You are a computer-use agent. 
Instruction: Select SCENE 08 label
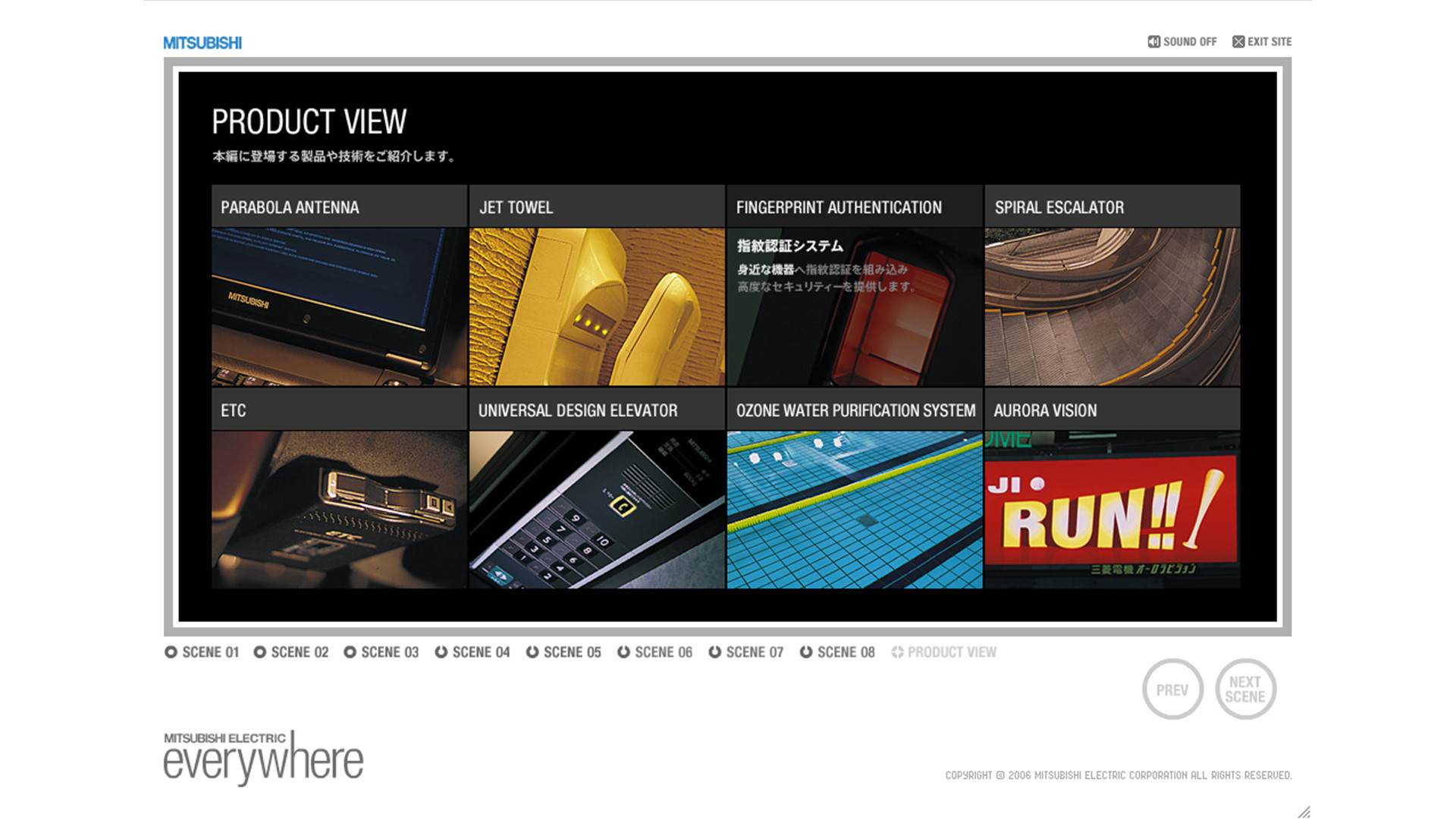[x=846, y=652]
